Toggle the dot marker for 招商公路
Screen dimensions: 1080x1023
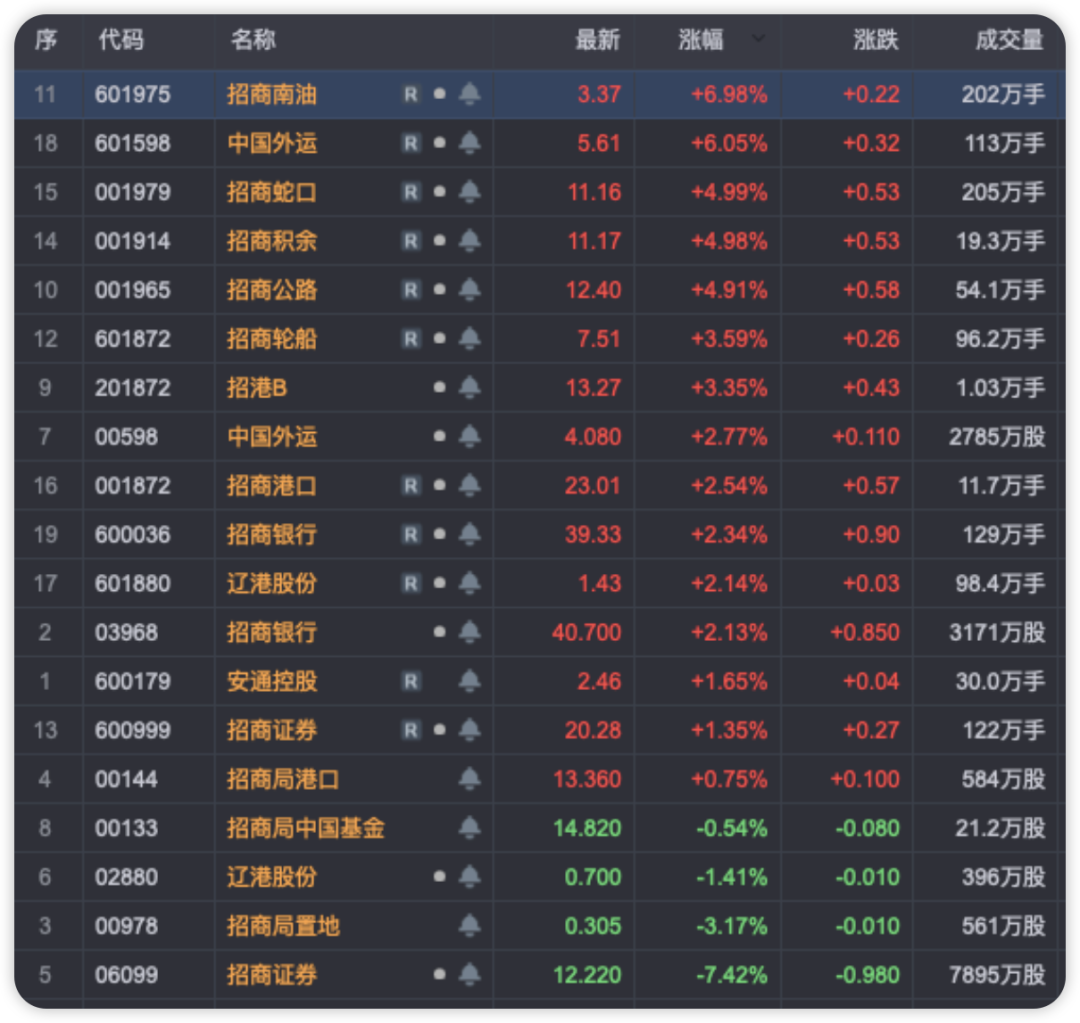(x=439, y=290)
